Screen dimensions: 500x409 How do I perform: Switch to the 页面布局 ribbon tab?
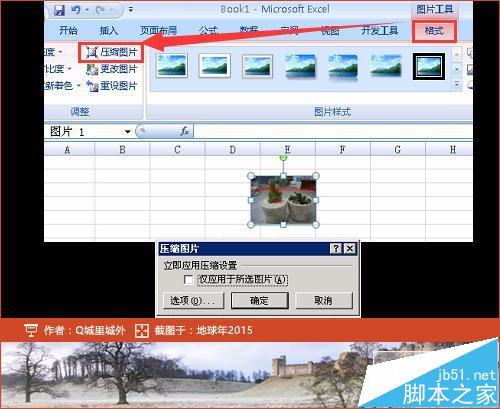pos(158,31)
